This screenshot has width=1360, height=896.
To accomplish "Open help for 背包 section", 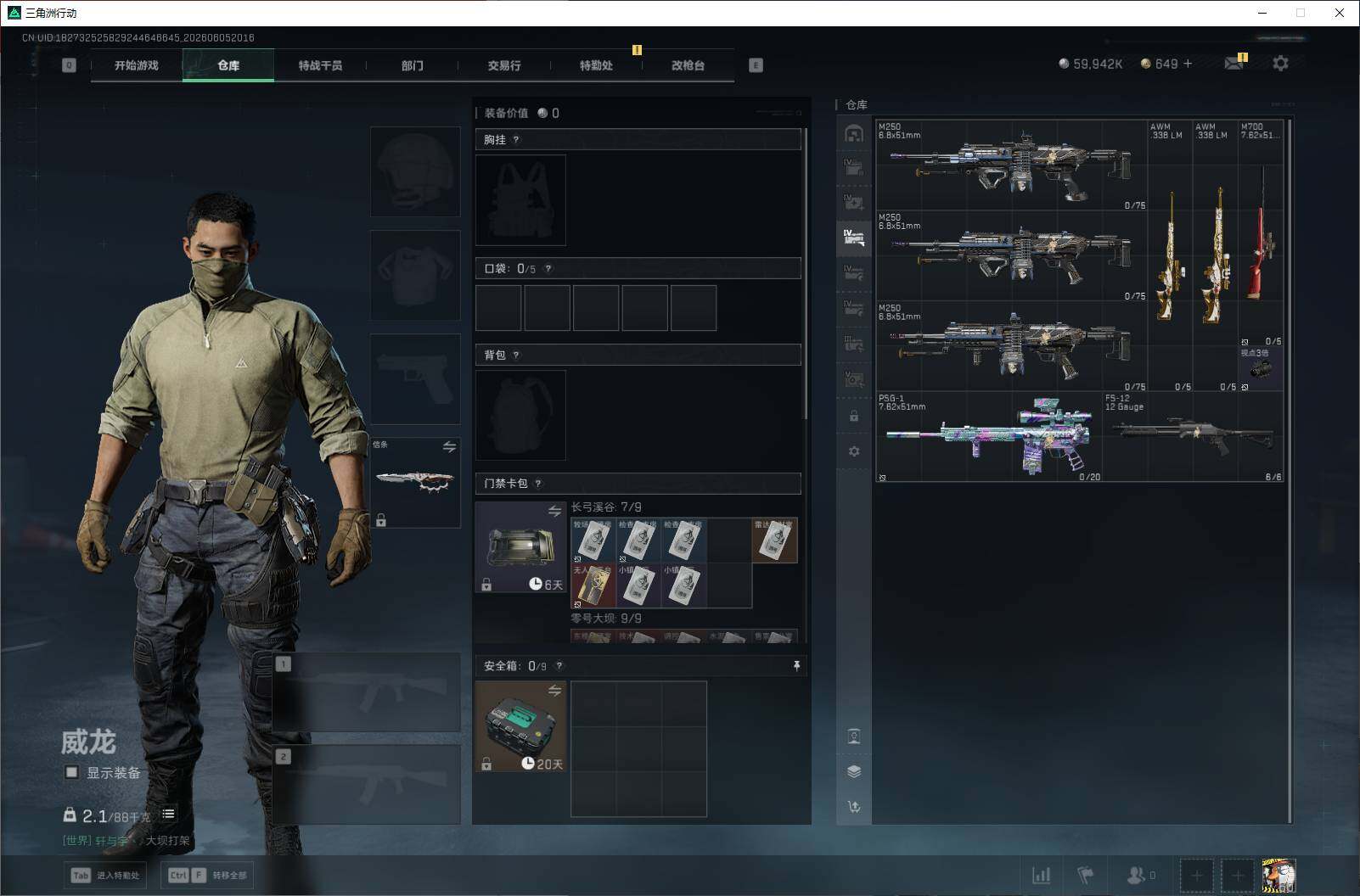I will 516,356.
